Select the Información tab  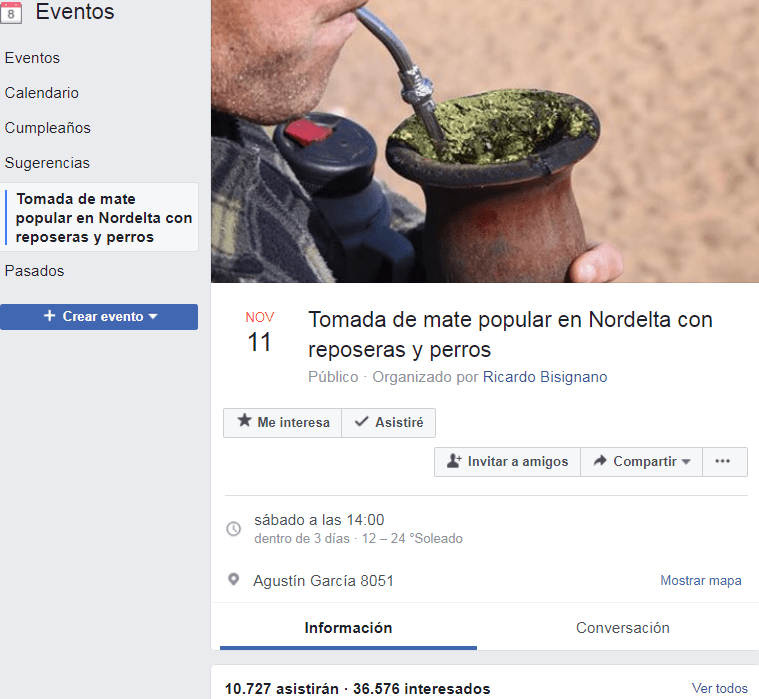click(348, 627)
